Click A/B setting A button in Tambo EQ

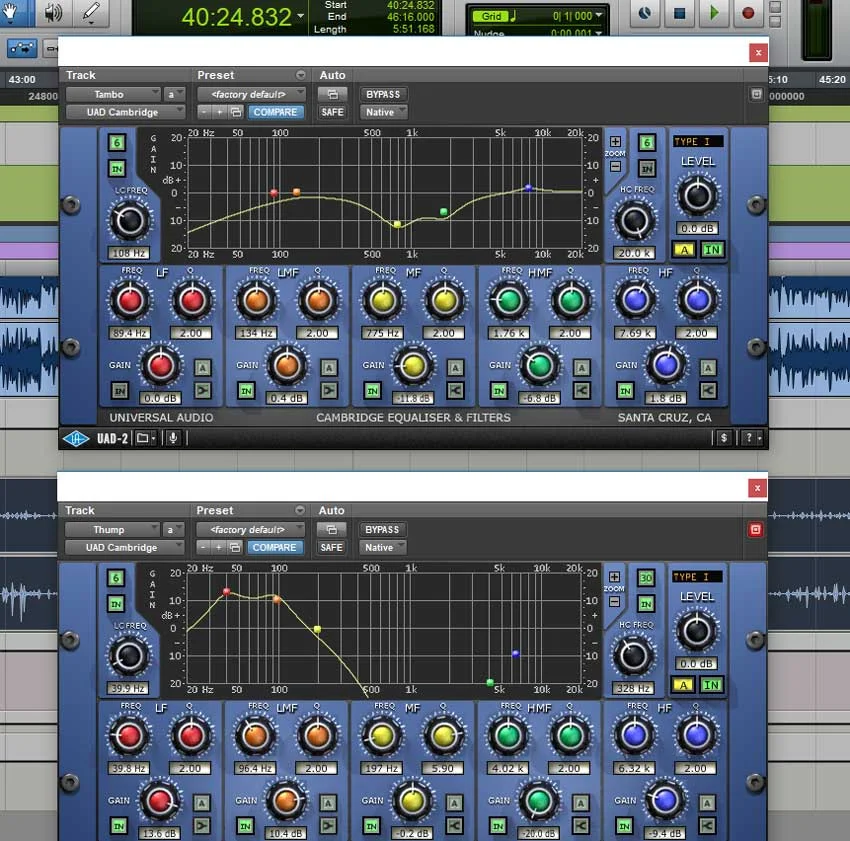click(684, 250)
